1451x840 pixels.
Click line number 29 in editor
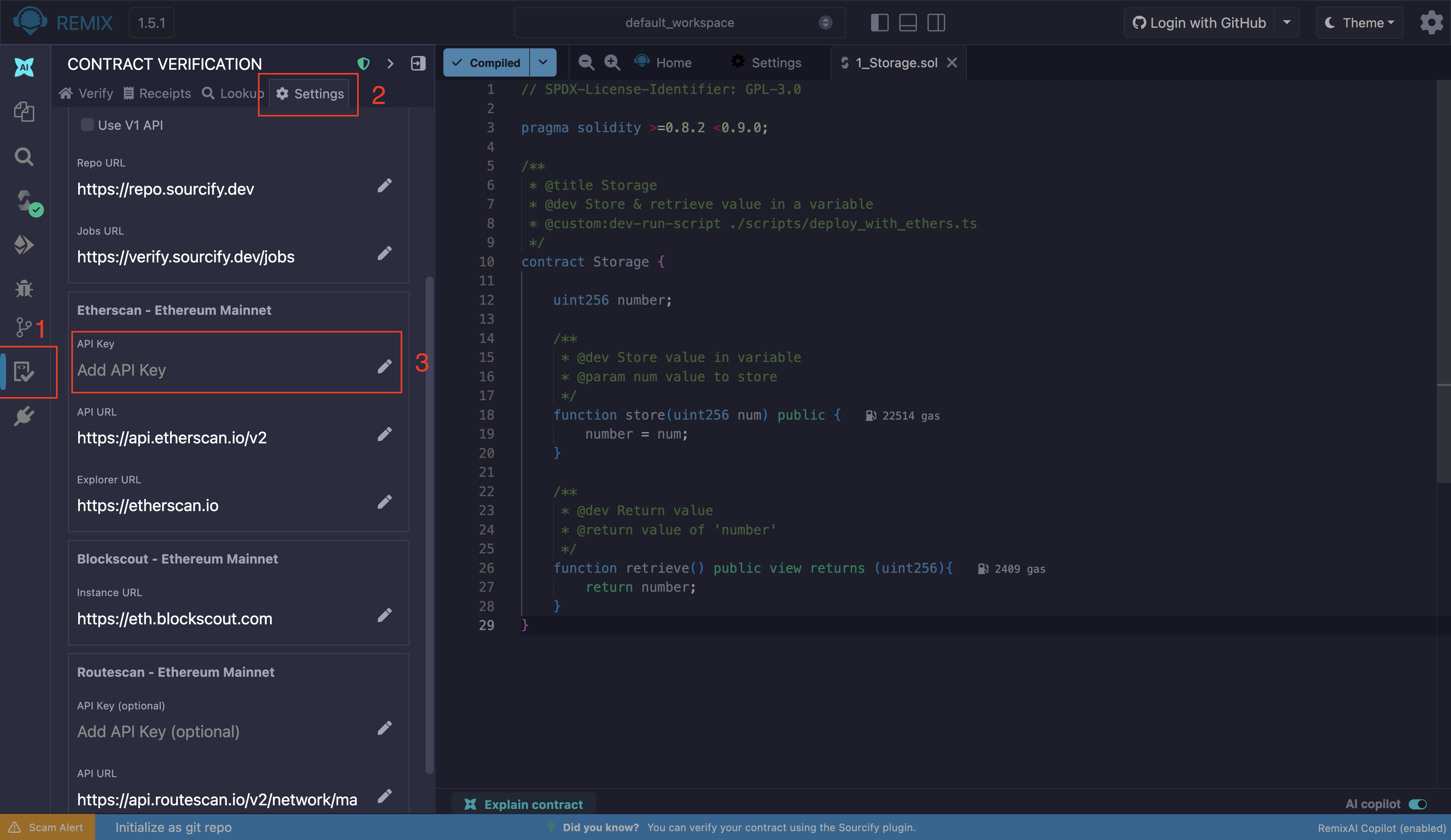coord(486,625)
